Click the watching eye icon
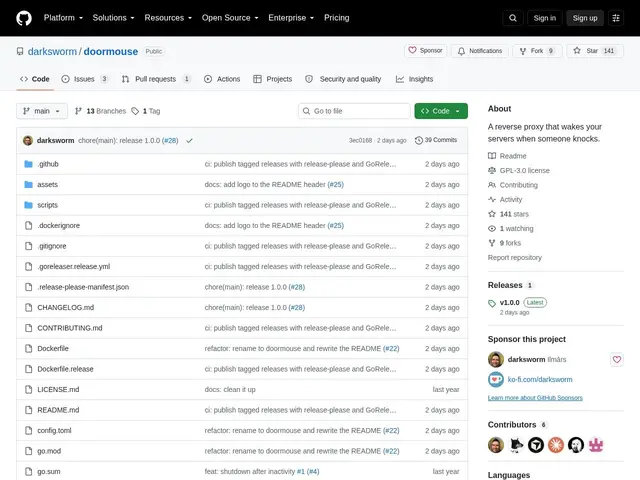This screenshot has width=640, height=480. coord(492,229)
